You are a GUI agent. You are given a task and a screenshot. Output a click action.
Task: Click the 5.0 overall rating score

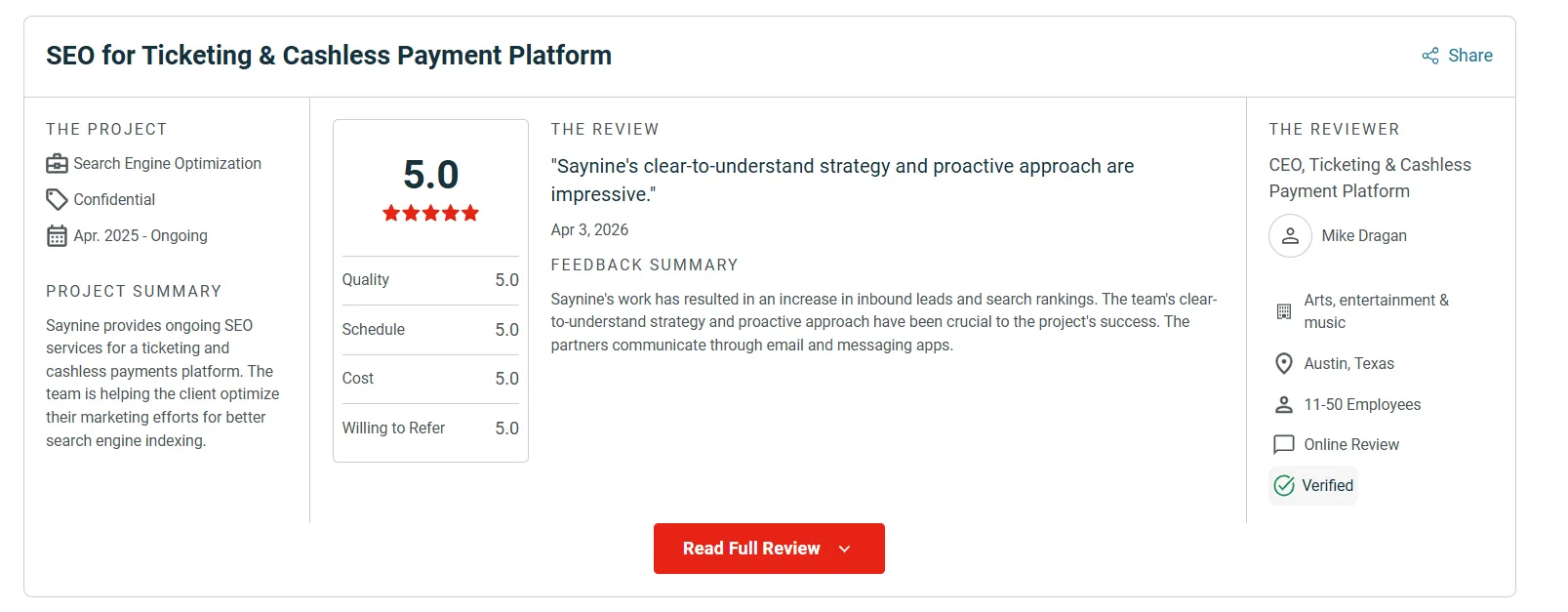[430, 176]
